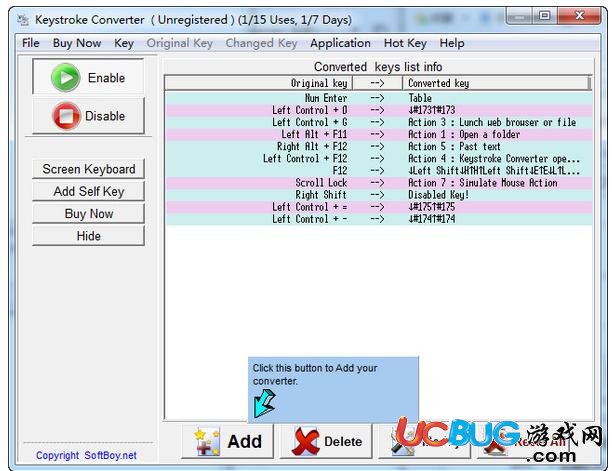Open the Key menu
The width and height of the screenshot is (612, 471).
[124, 43]
